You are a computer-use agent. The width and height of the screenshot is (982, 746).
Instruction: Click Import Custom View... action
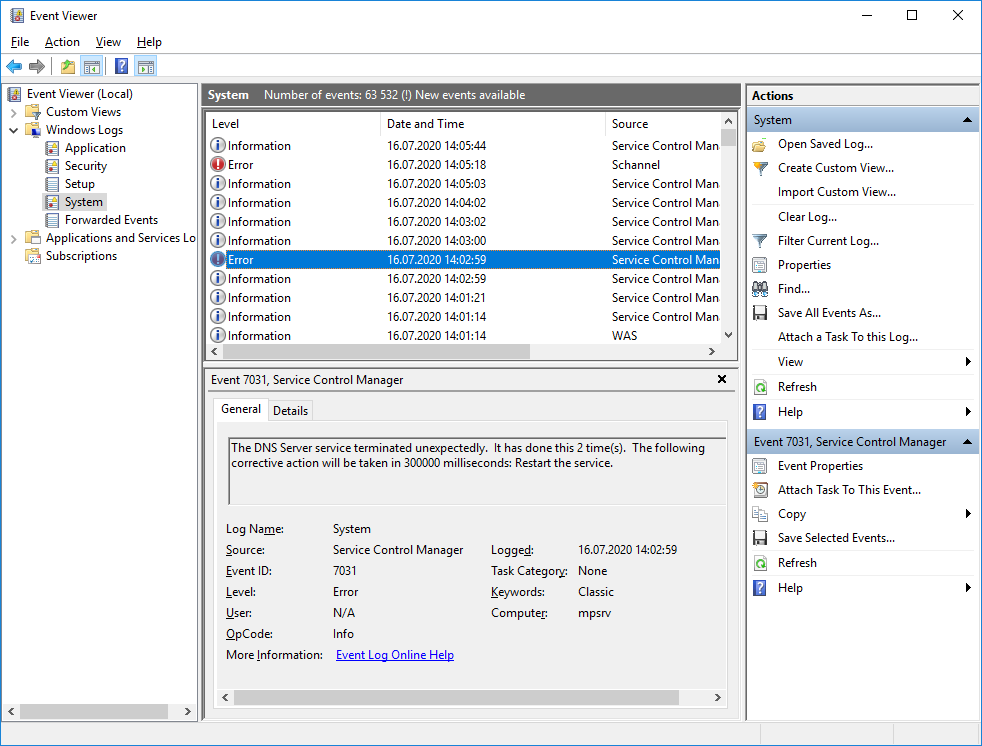point(837,192)
